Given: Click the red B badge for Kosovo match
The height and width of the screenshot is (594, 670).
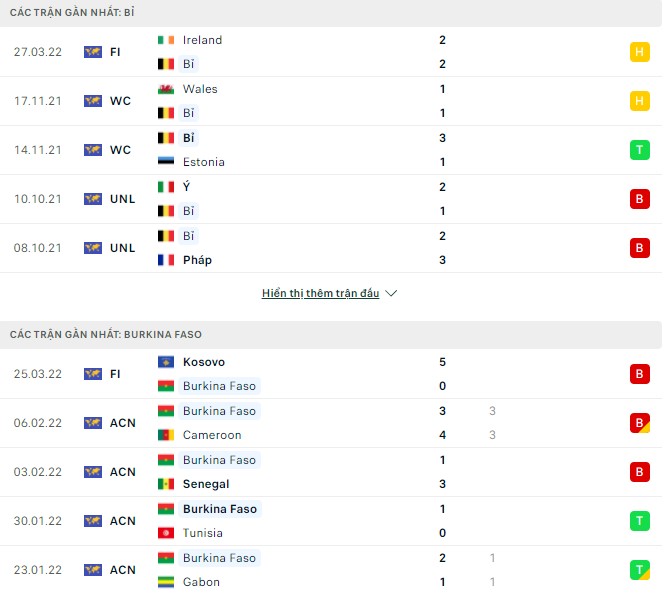Looking at the screenshot, I should (639, 374).
